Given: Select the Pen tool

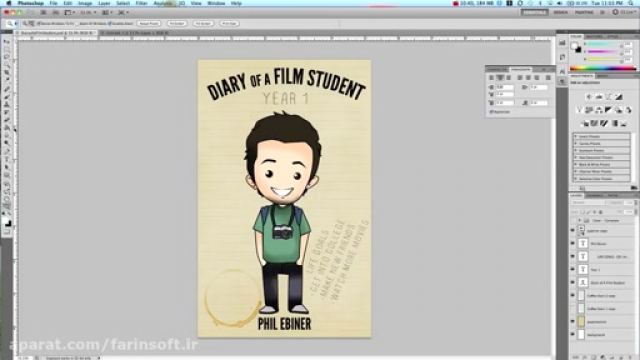Looking at the screenshot, I should [x=7, y=152].
